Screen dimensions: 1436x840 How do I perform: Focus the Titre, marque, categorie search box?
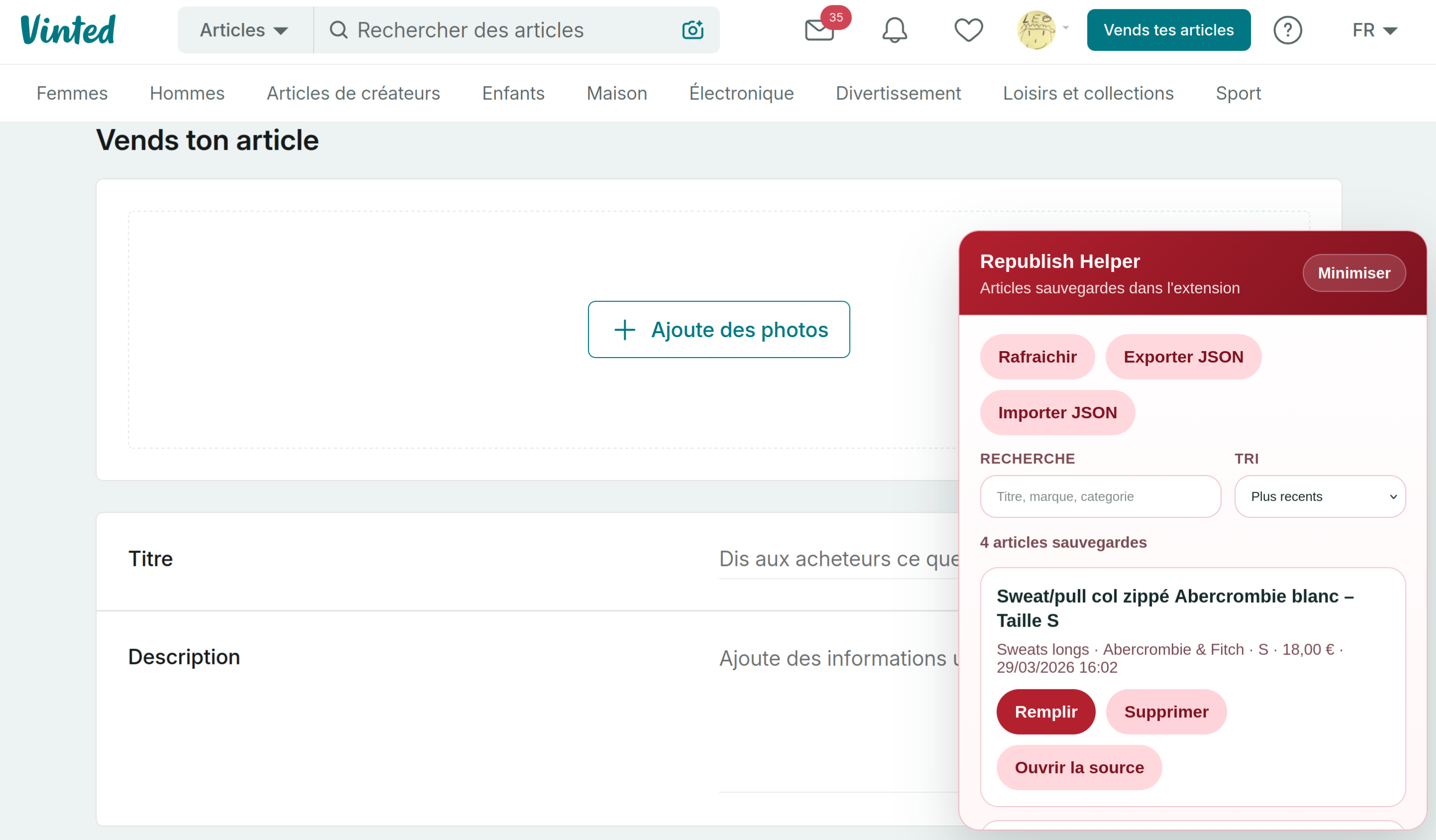(x=1100, y=496)
